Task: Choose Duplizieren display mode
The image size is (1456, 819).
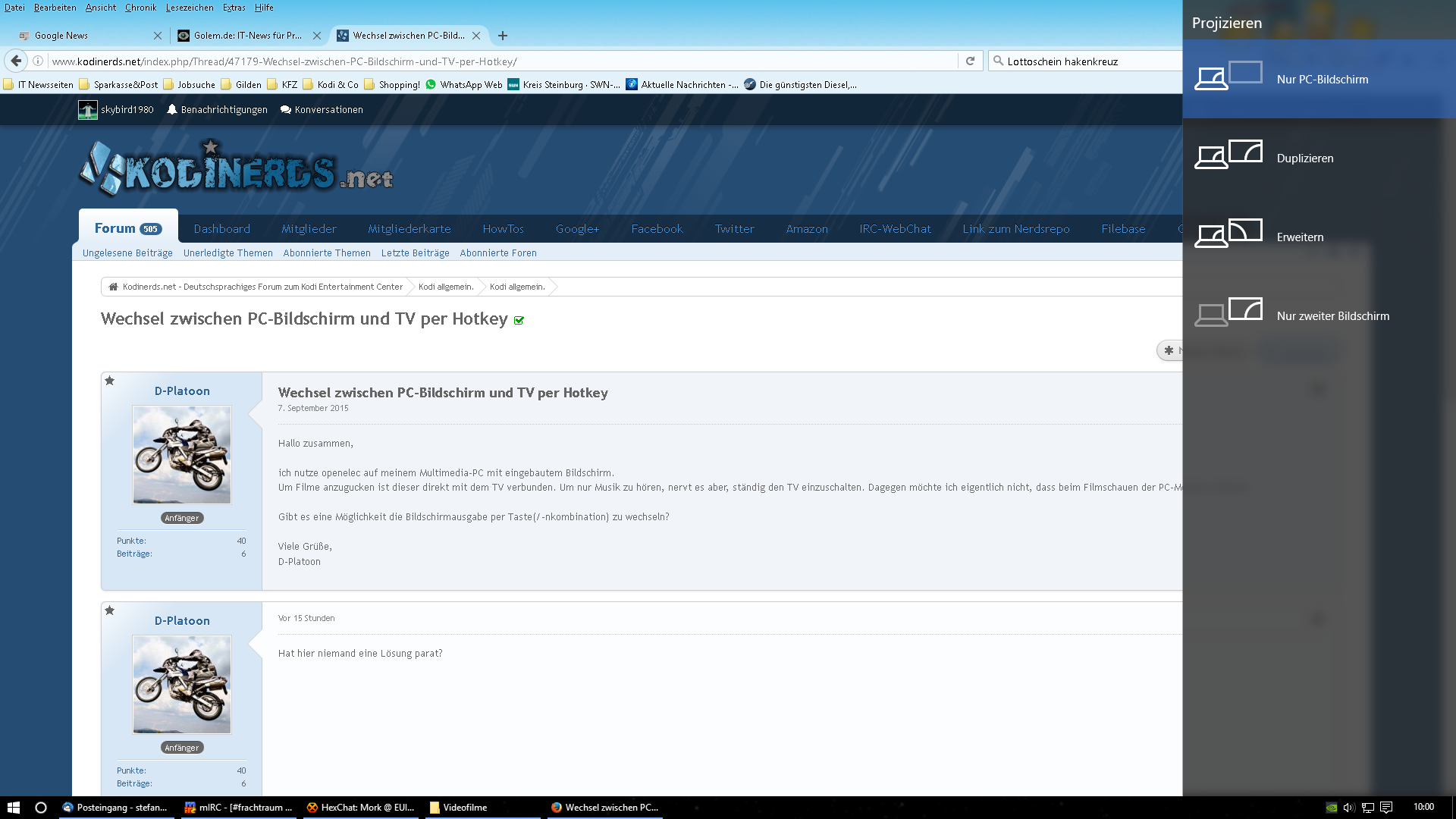Action: [1319, 158]
